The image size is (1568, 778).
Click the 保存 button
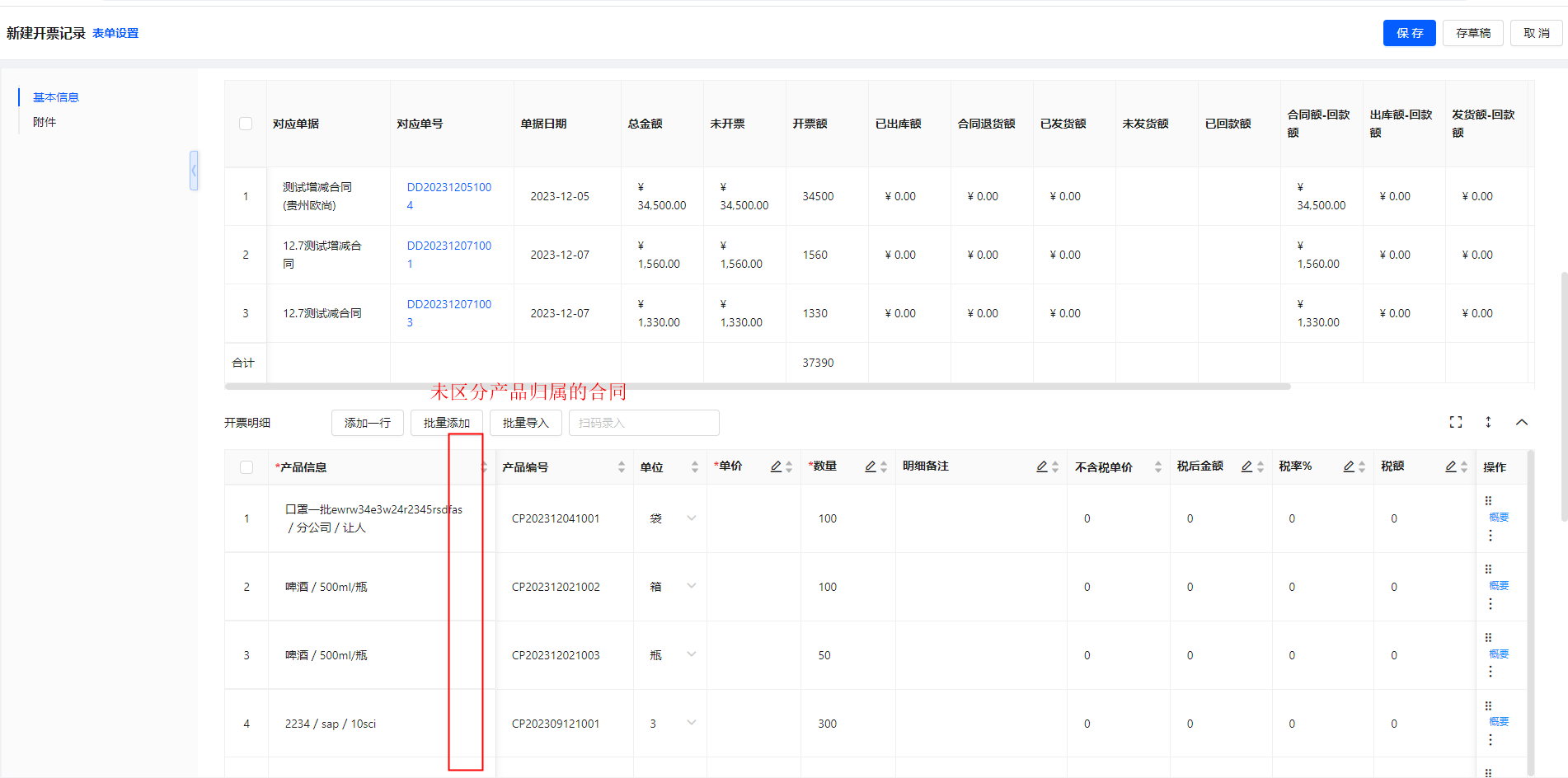click(1410, 33)
